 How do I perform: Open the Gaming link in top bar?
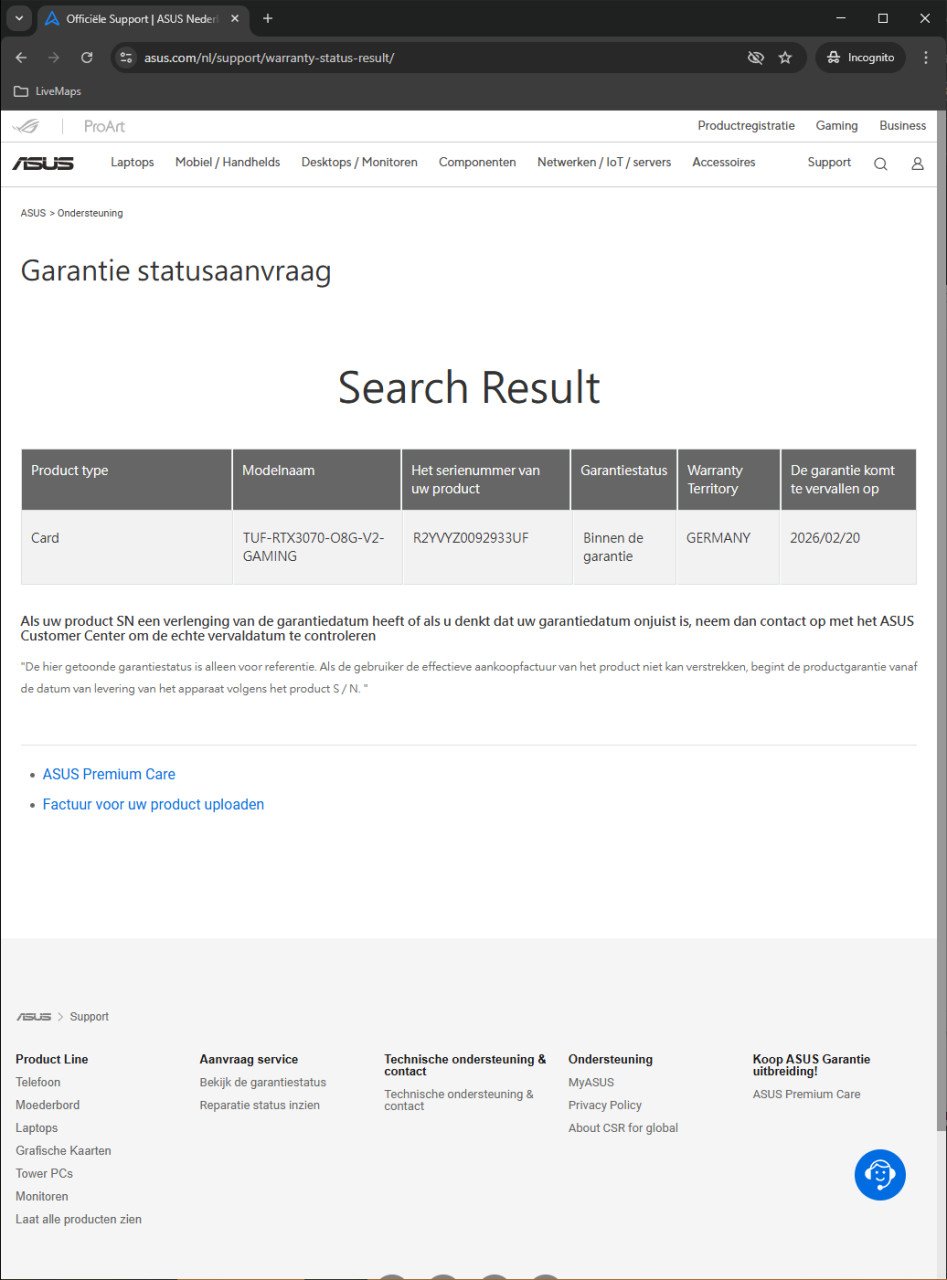(837, 126)
